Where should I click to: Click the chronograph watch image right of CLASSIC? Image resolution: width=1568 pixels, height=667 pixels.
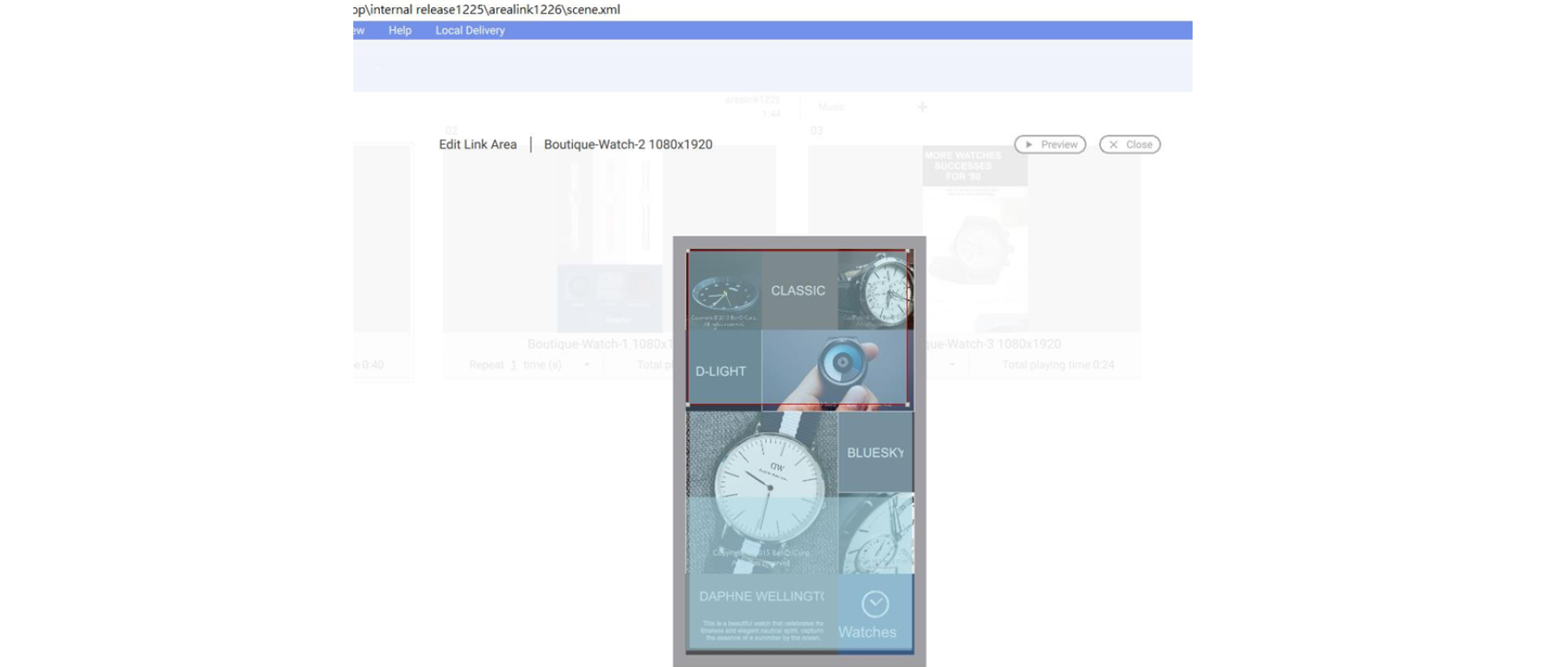[875, 289]
